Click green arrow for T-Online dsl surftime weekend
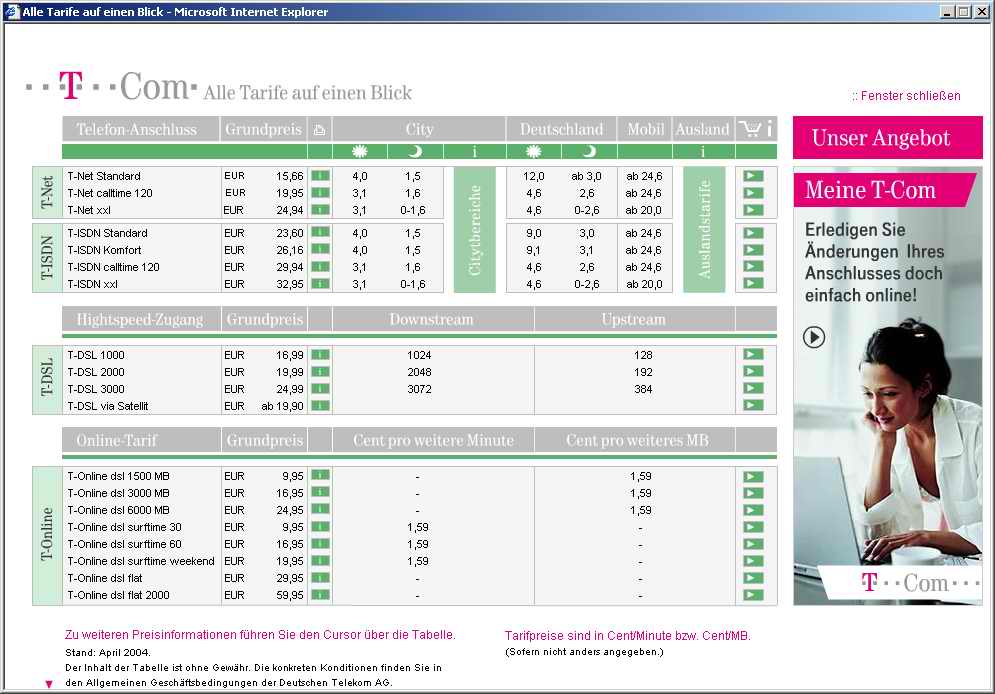995x694 pixels. pyautogui.click(x=753, y=561)
